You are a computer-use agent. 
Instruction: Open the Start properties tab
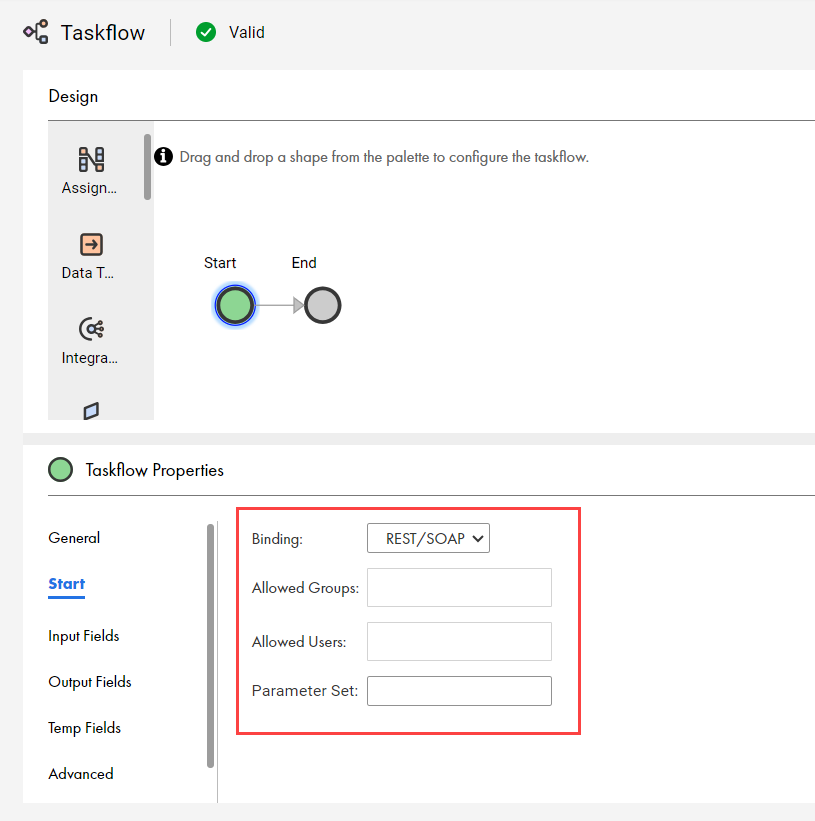(66, 584)
